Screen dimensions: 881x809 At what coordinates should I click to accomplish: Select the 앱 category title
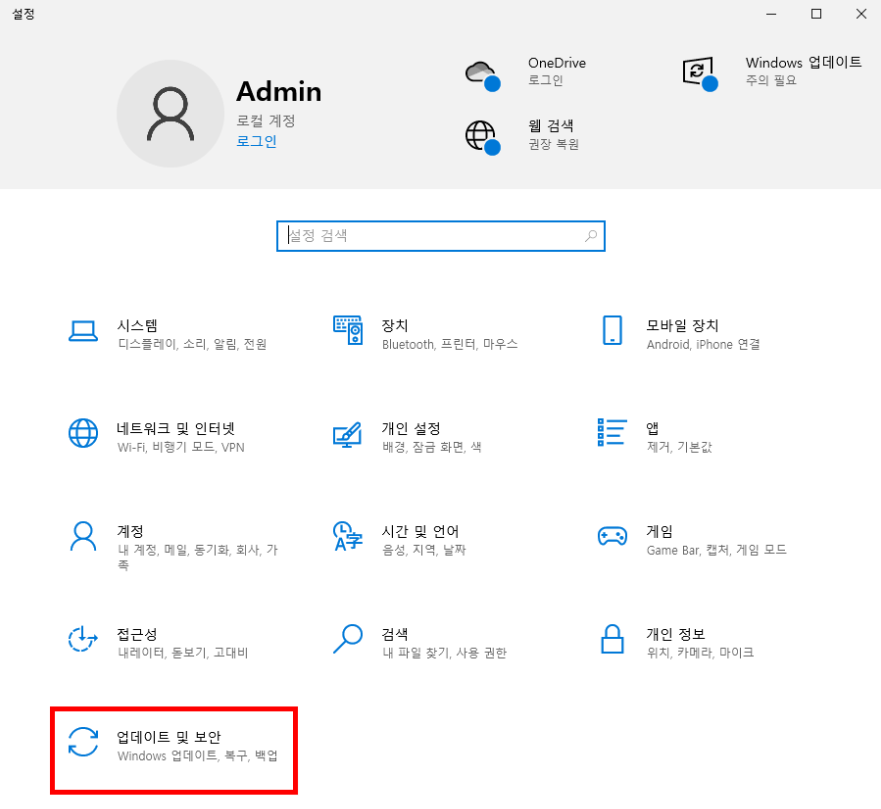(x=652, y=428)
